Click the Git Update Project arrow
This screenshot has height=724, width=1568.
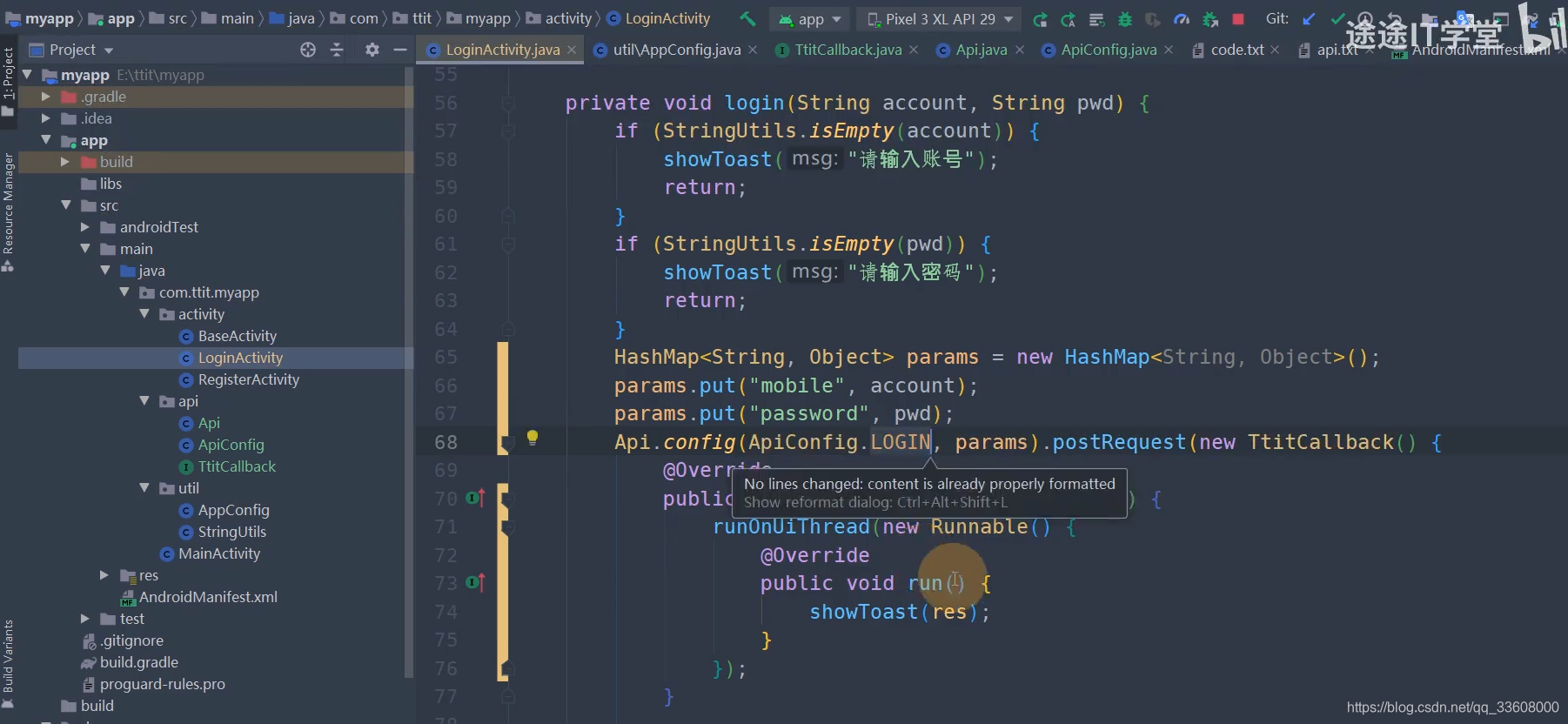click(x=1309, y=18)
